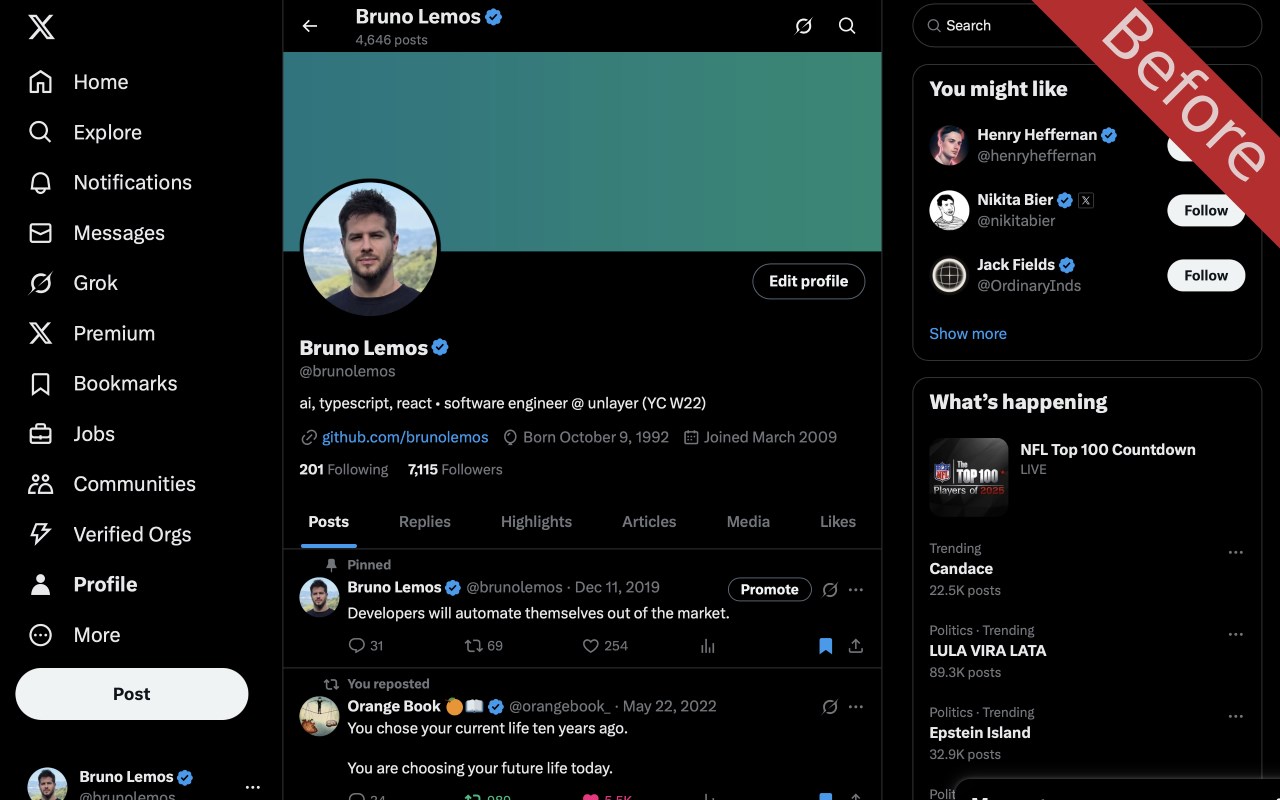
Task: Open Orange Book post dated May 22, 2022
Action: 670,706
